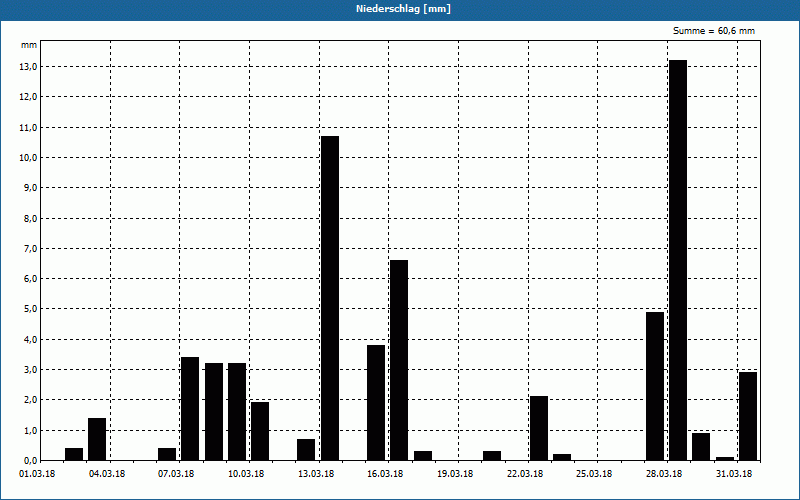Click the small bar right after the 6,6 mm bar

(x=423, y=456)
